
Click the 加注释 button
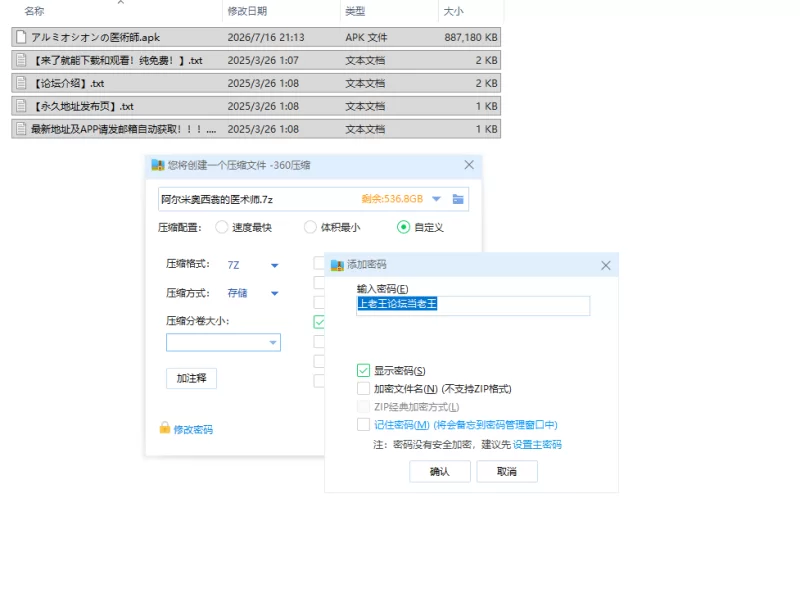click(x=191, y=378)
